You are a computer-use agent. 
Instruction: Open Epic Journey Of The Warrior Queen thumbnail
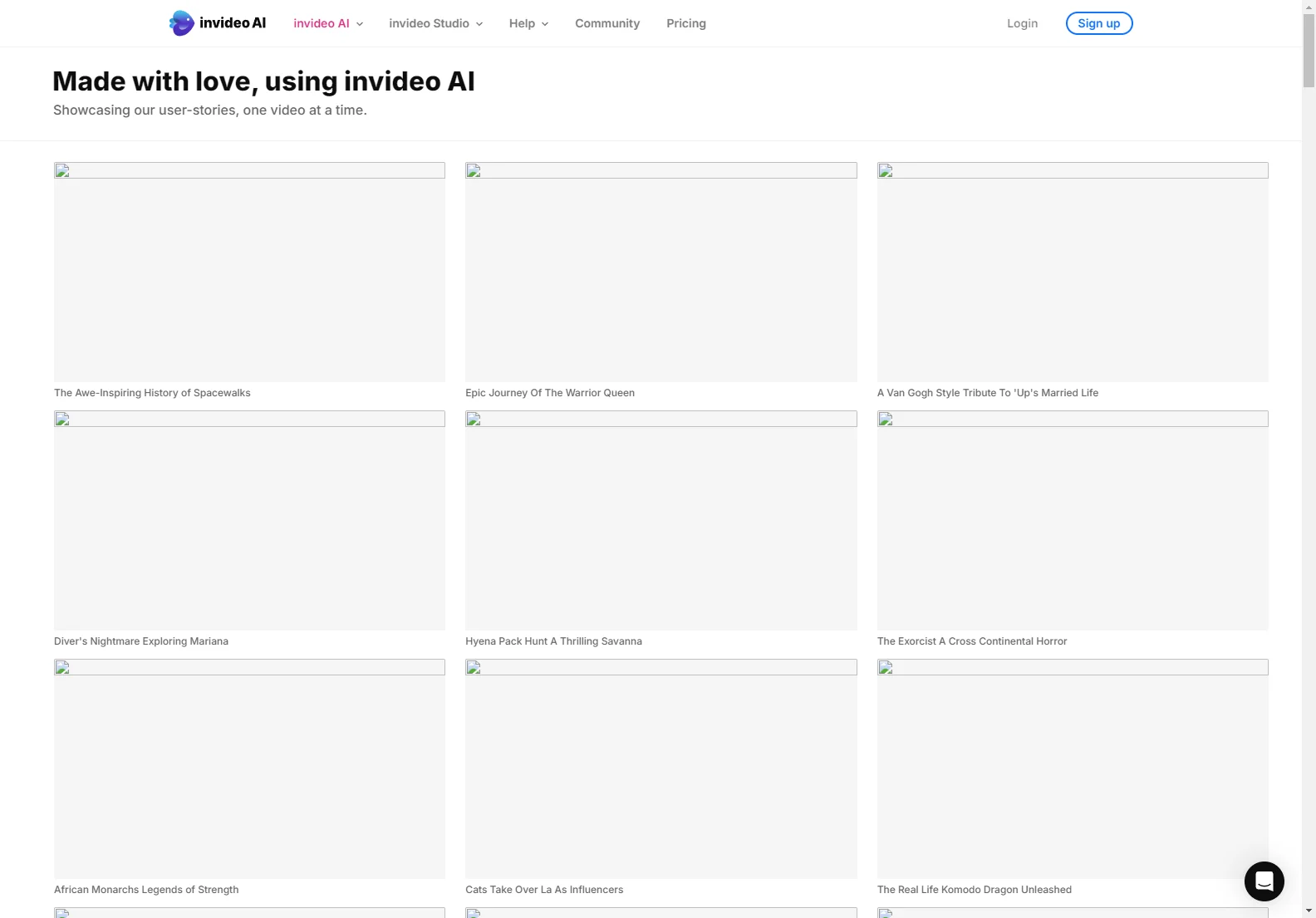(x=660, y=272)
